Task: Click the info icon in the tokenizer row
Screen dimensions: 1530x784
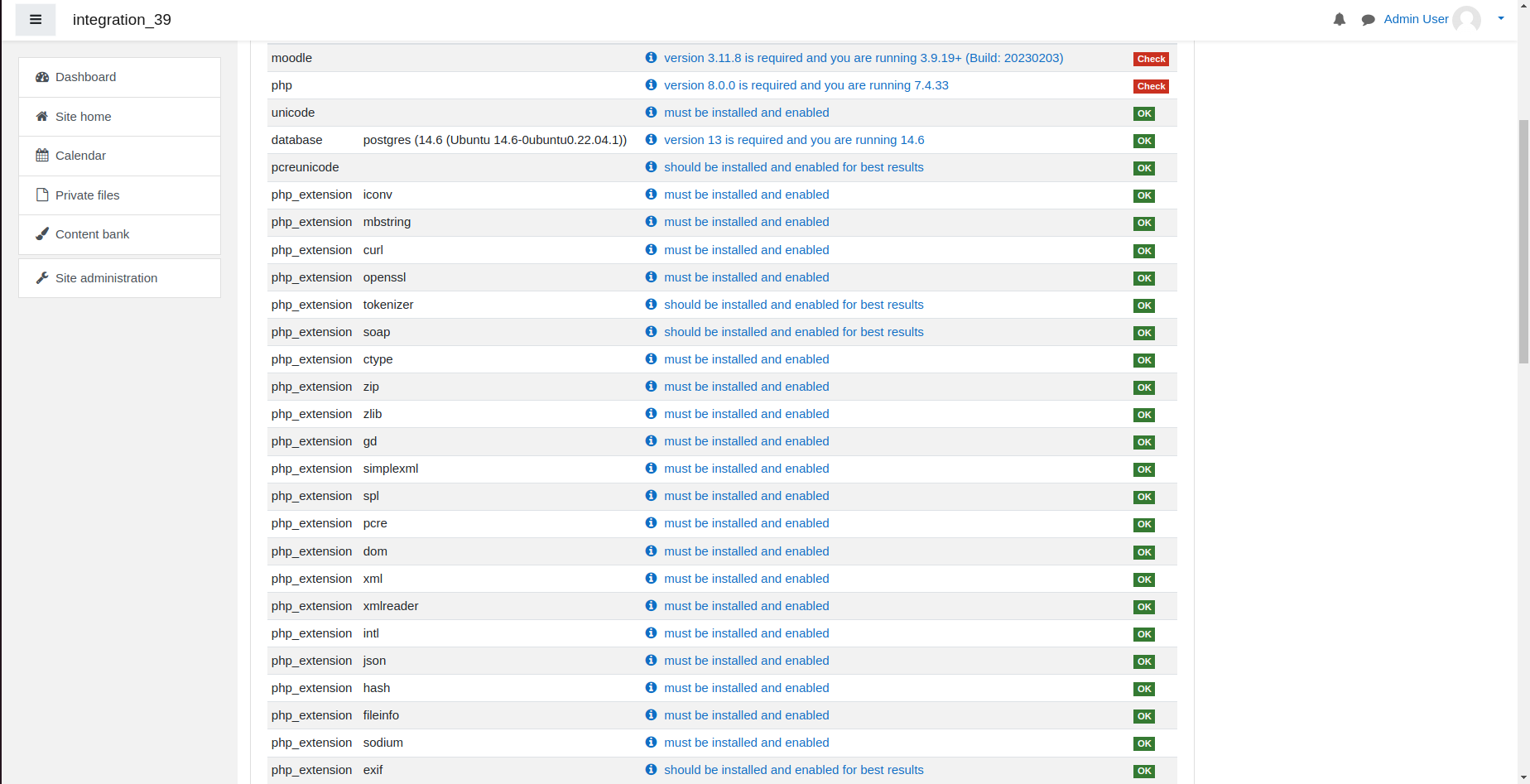Action: coord(651,305)
